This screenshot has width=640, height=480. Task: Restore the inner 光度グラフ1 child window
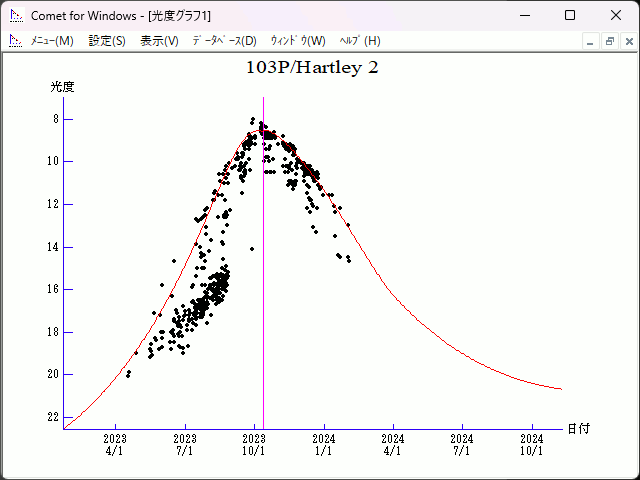[610, 41]
